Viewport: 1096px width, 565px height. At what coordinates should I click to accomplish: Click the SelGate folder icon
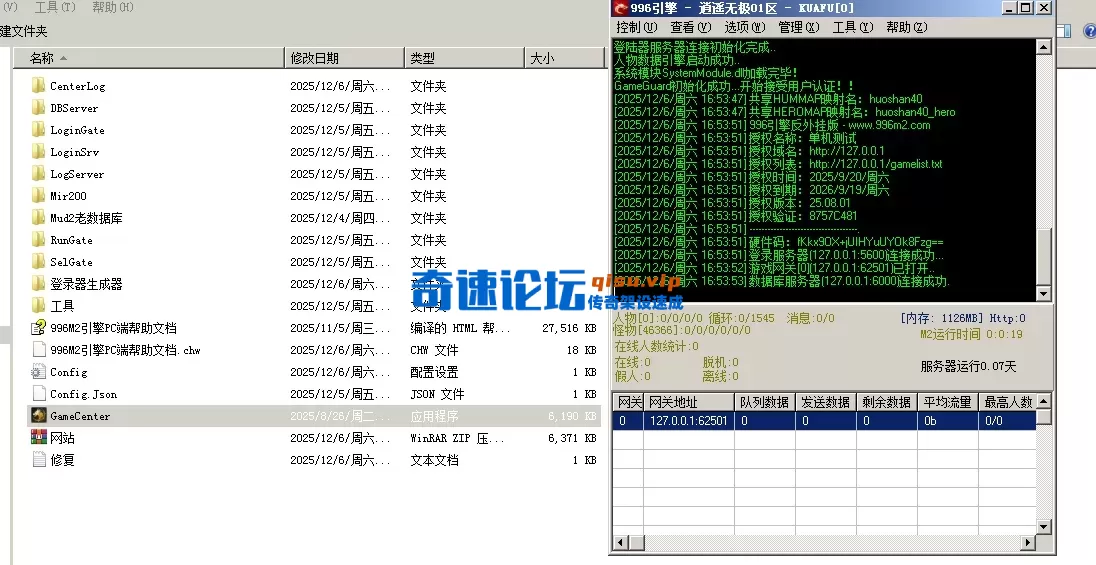[x=38, y=262]
